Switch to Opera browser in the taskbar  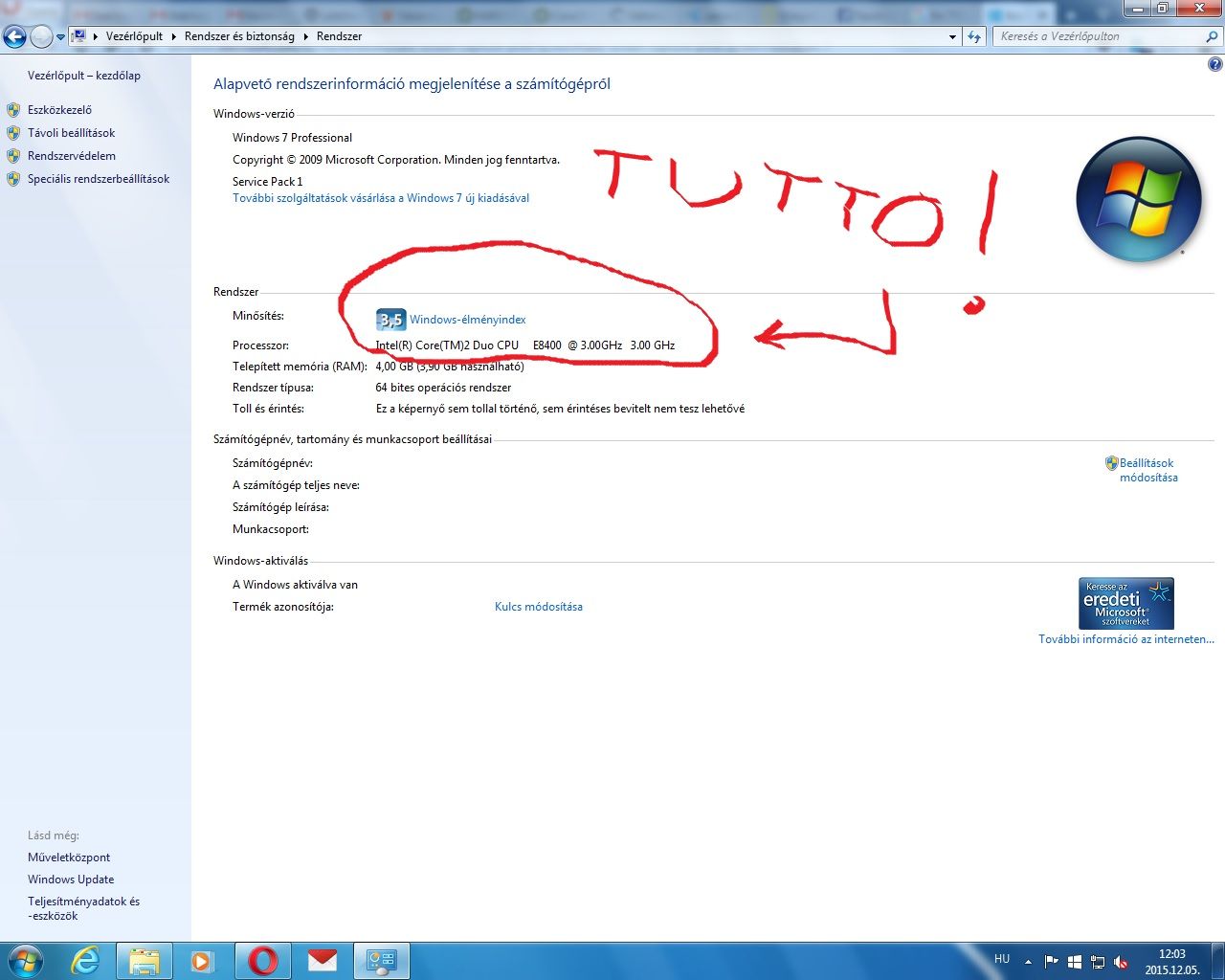(263, 961)
